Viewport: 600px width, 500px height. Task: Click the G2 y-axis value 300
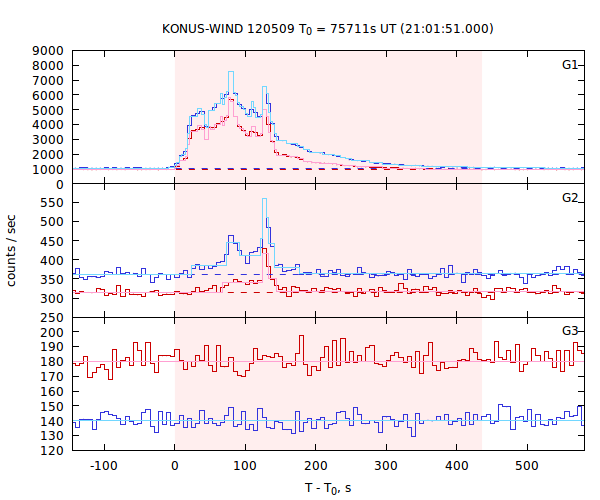(52, 299)
